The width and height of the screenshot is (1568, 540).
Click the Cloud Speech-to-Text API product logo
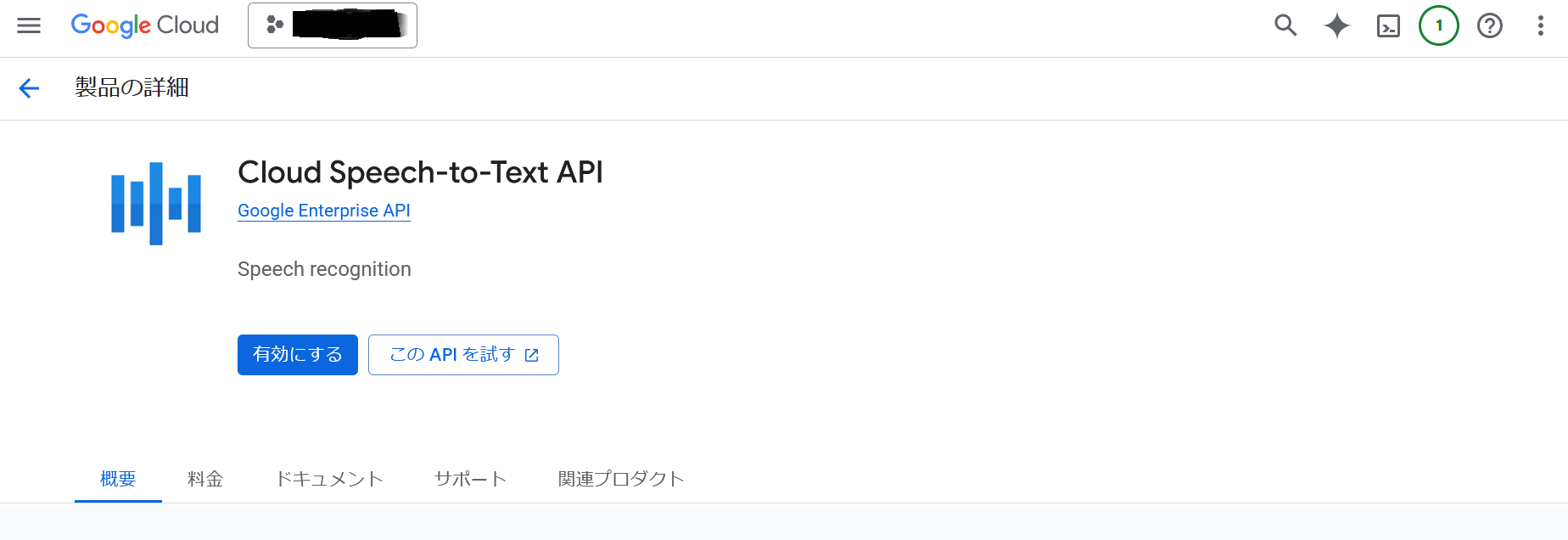pyautogui.click(x=156, y=204)
